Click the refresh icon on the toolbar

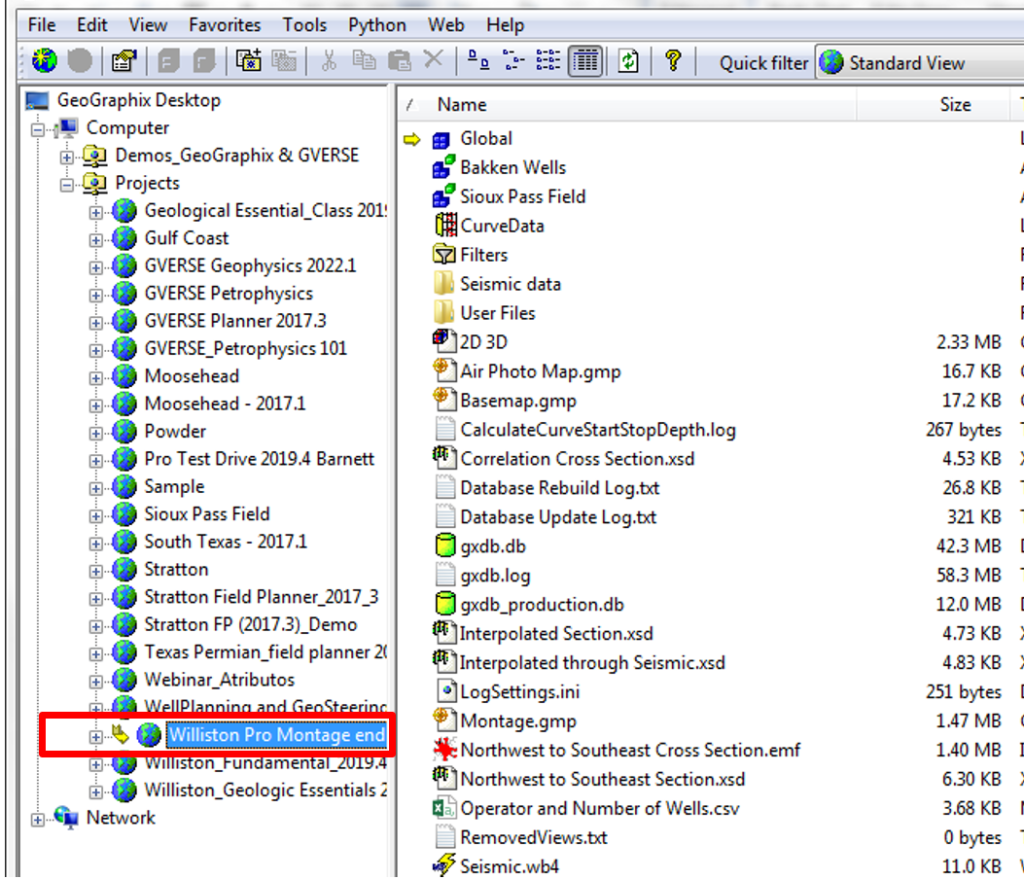click(626, 60)
